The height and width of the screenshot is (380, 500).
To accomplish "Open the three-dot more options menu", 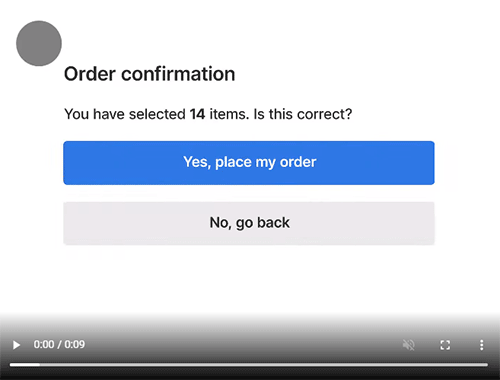I will 481,345.
